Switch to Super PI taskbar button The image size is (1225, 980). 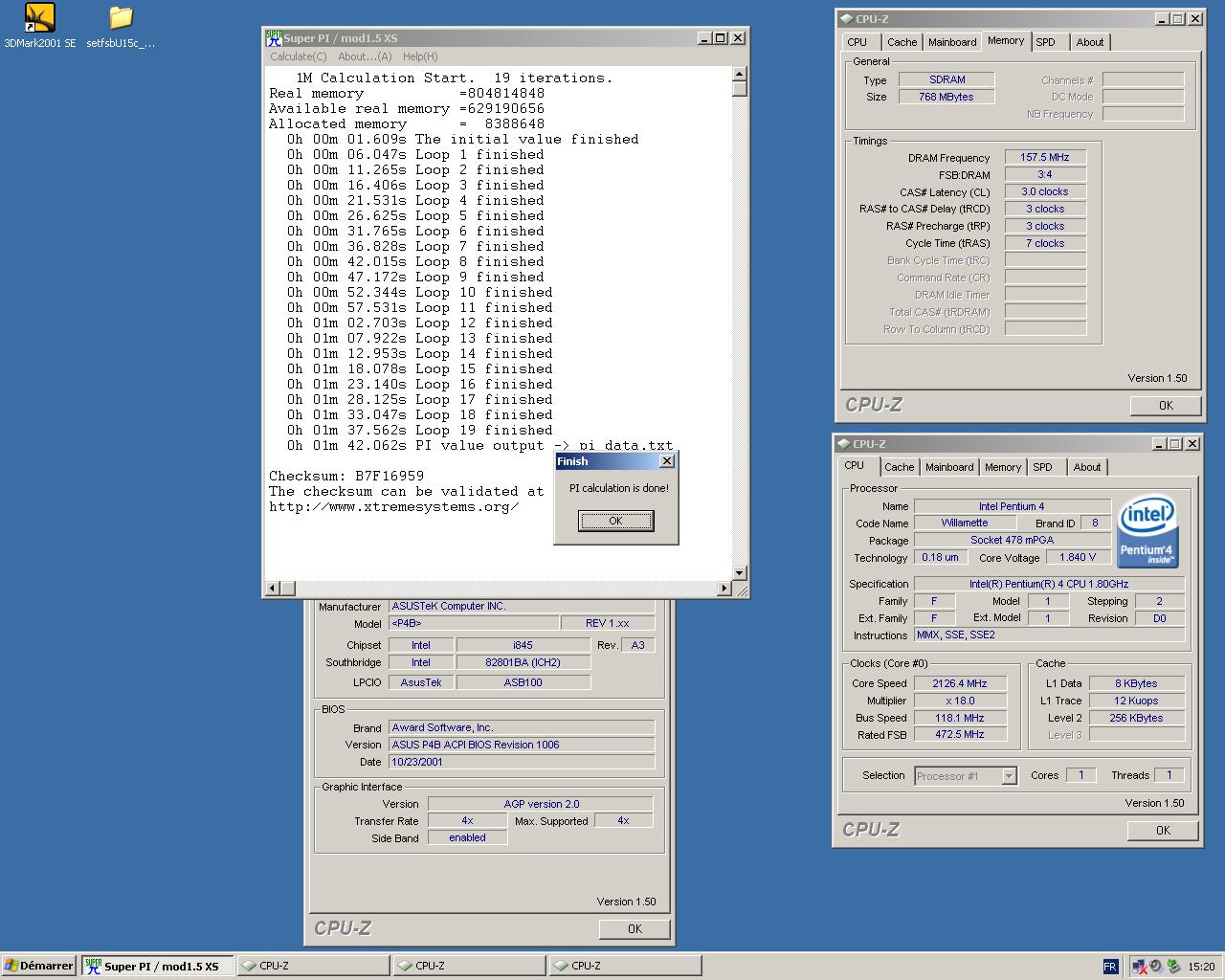pyautogui.click(x=156, y=967)
